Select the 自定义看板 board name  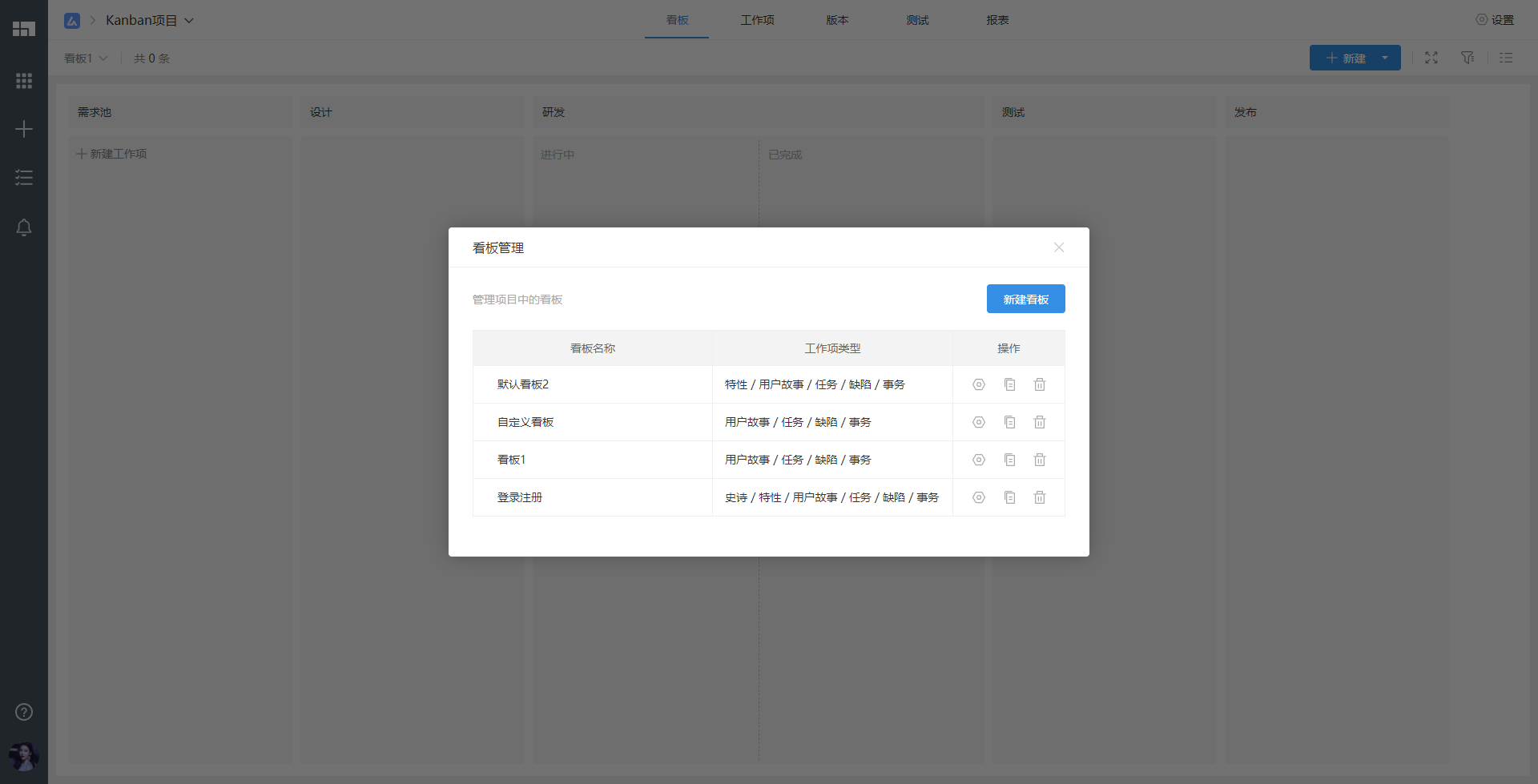point(525,422)
